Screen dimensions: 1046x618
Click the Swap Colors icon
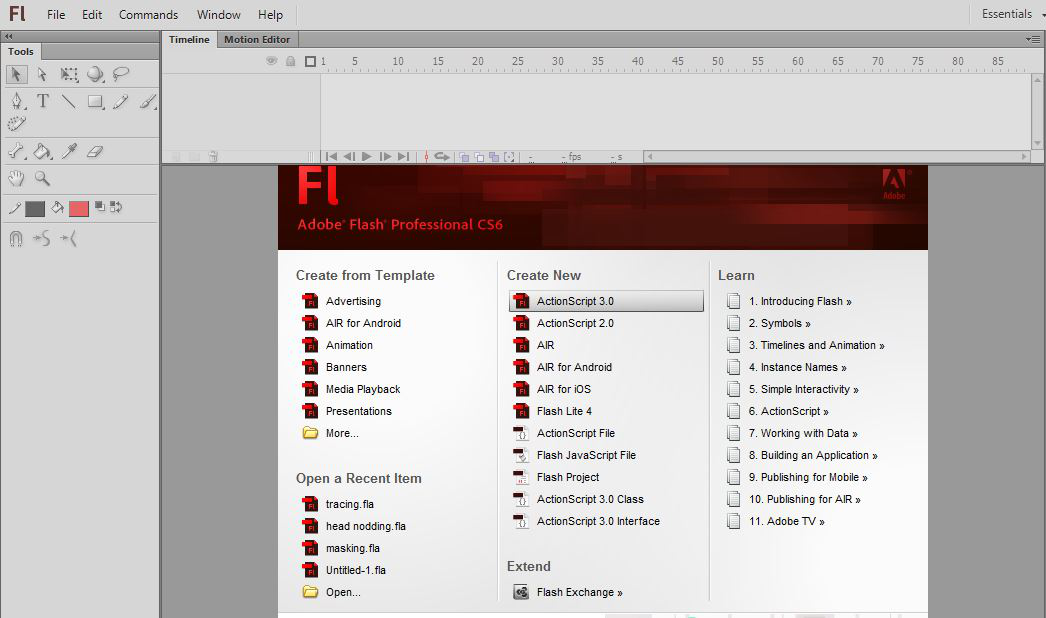116,207
